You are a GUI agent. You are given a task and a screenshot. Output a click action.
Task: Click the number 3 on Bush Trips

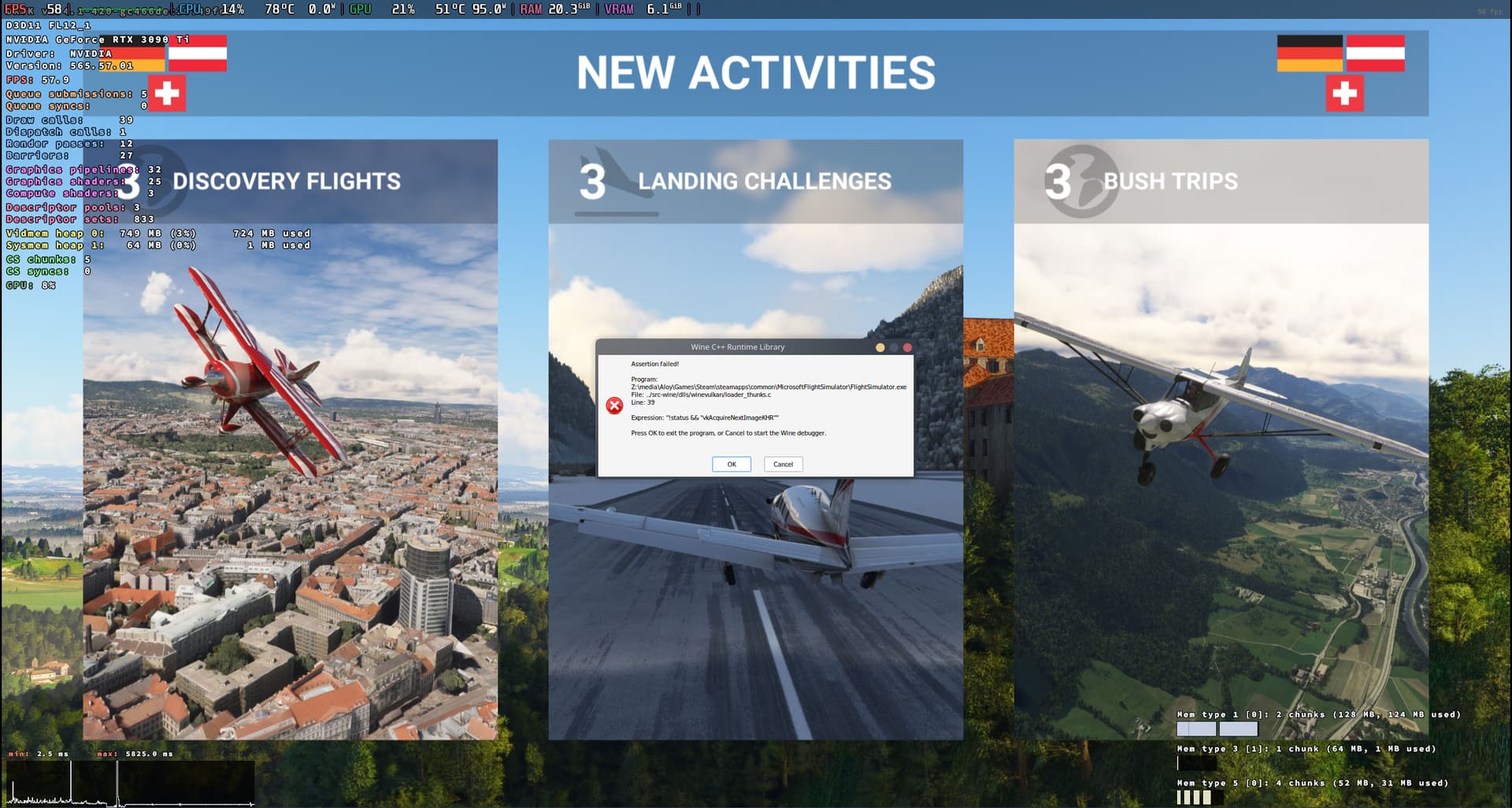[1058, 182]
